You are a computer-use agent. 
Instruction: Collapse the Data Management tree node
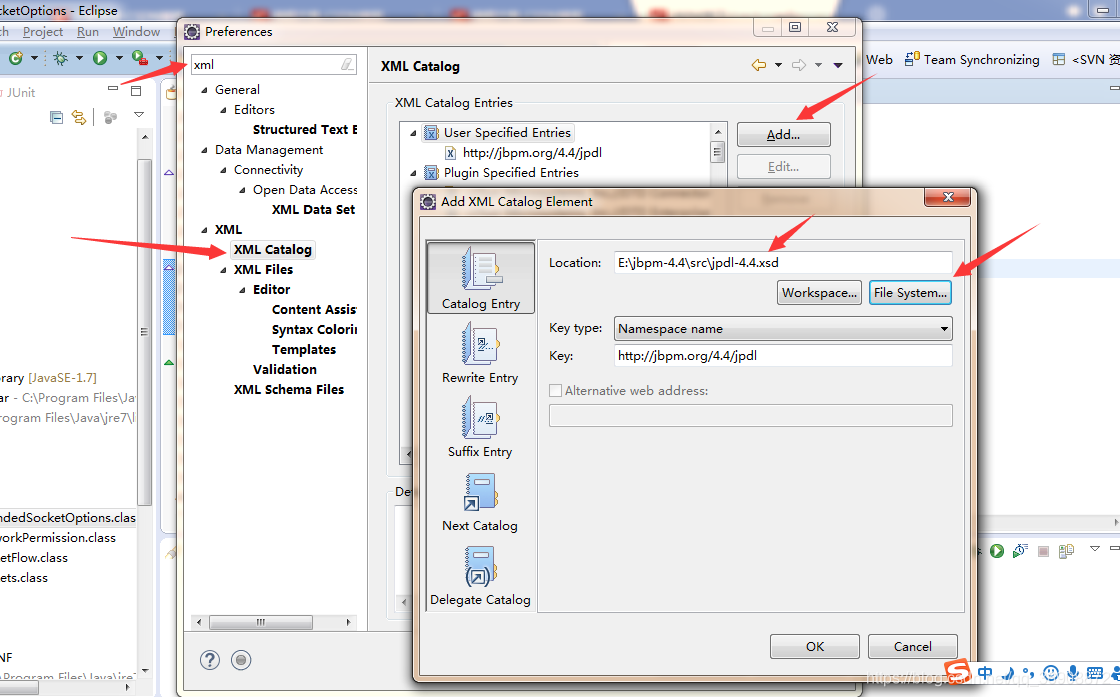point(204,150)
